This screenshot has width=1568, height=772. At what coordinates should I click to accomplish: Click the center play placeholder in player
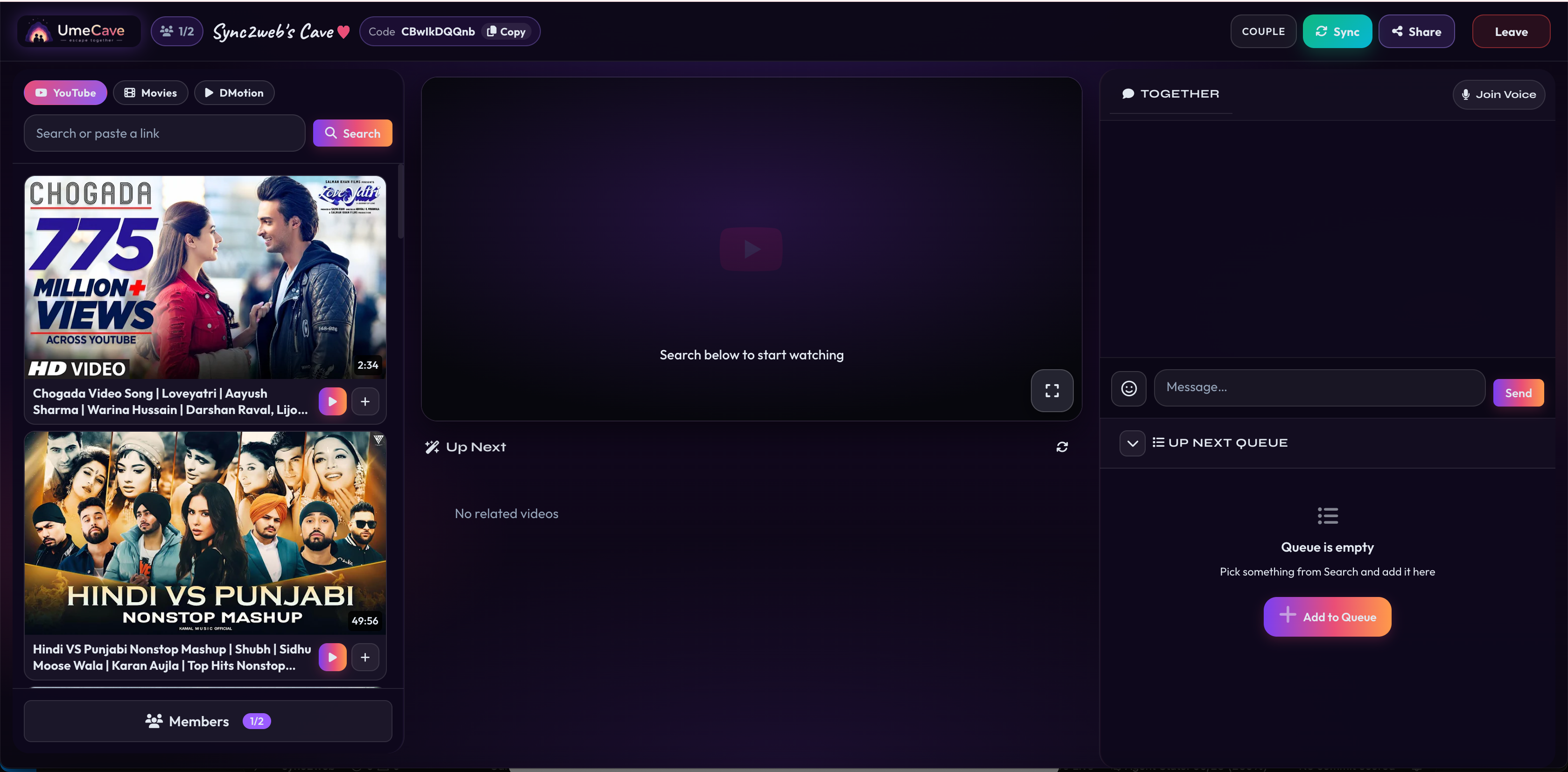coord(751,249)
